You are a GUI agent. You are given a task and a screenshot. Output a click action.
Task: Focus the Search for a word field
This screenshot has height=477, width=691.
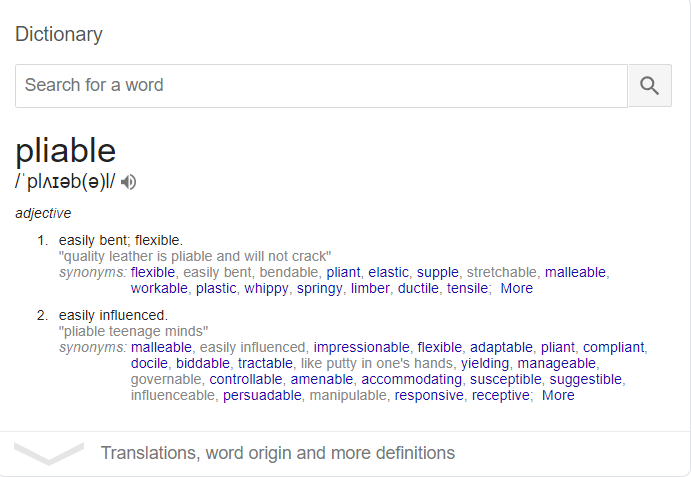321,86
